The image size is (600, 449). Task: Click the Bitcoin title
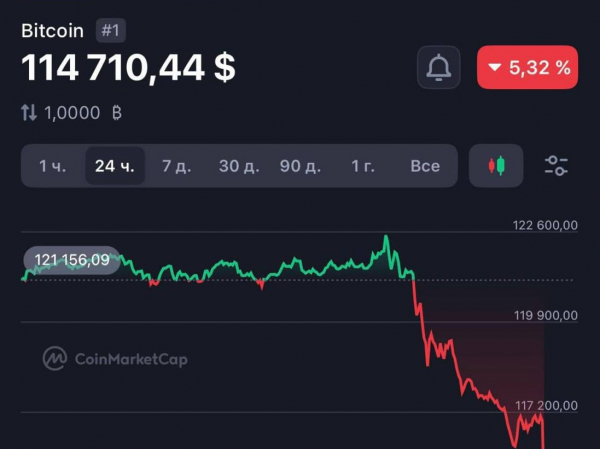tap(52, 30)
